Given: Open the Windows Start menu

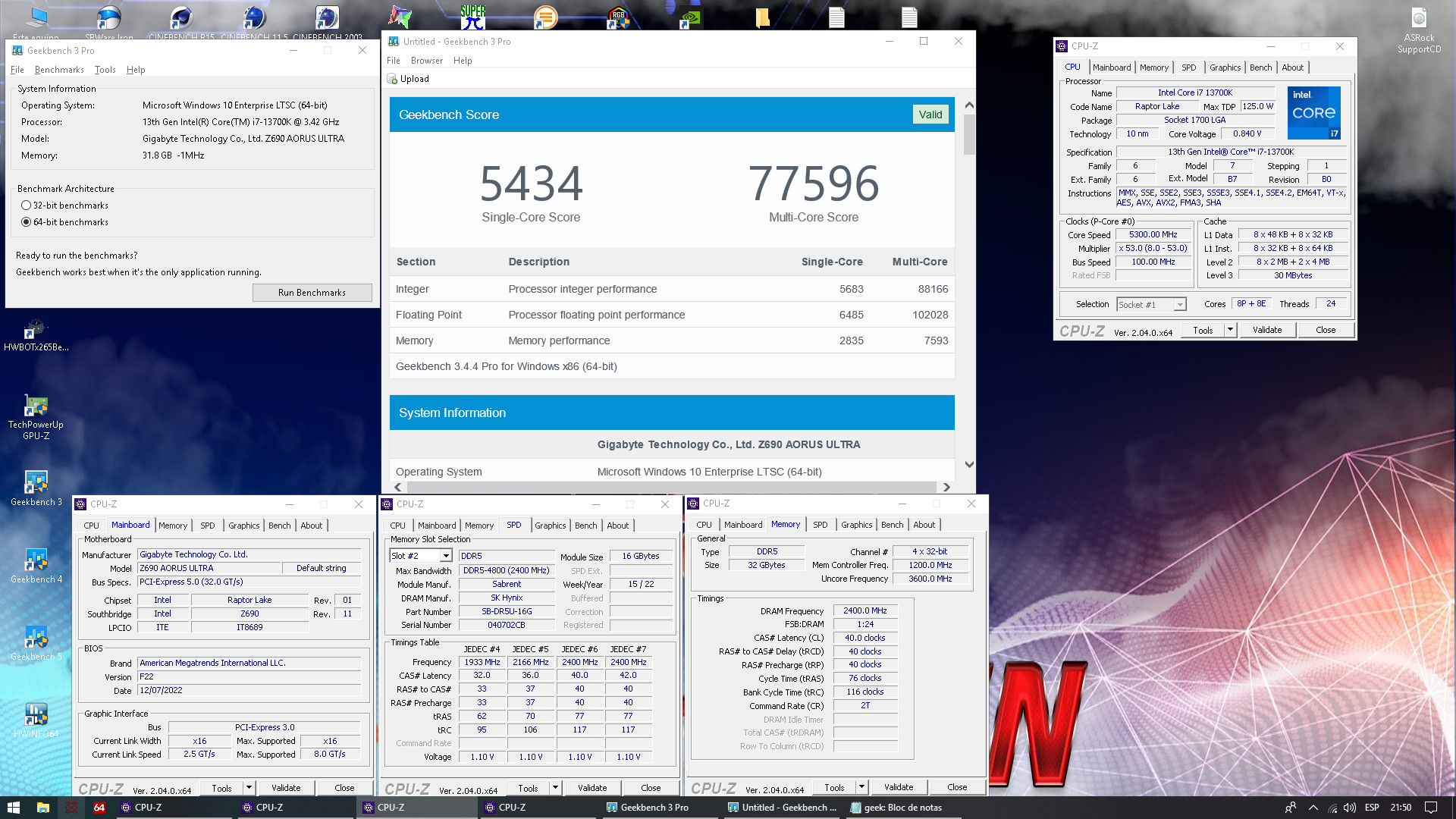Looking at the screenshot, I should coord(13,808).
